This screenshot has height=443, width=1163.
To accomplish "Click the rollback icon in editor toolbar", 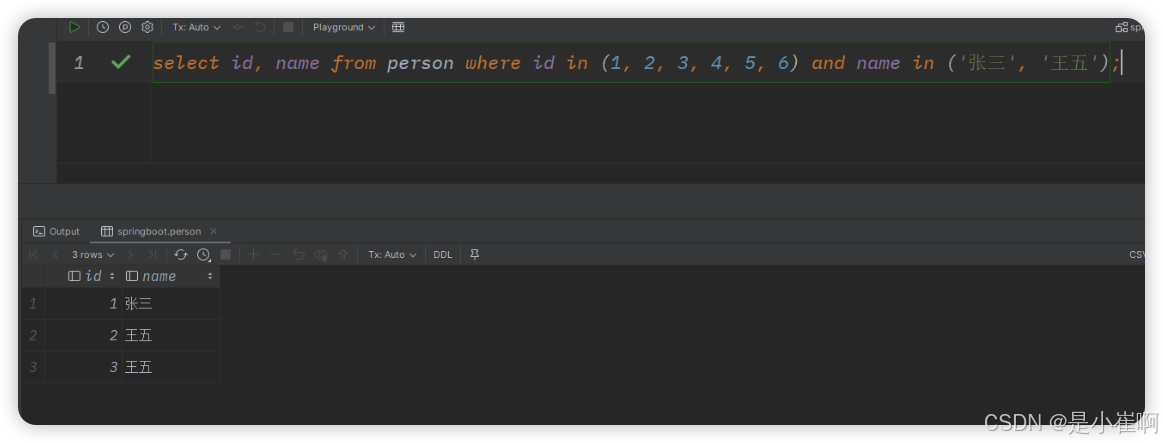I will coord(260,27).
